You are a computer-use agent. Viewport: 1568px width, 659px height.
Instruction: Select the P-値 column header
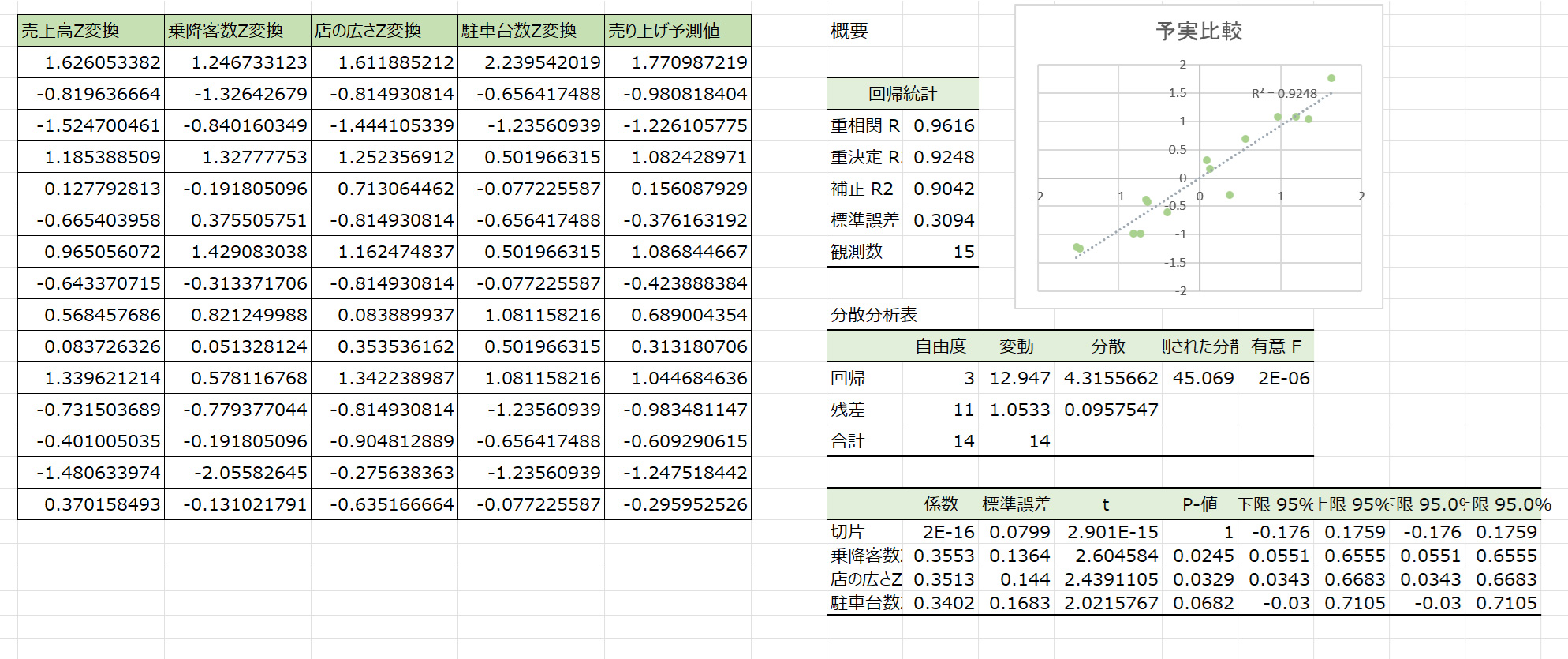1199,504
